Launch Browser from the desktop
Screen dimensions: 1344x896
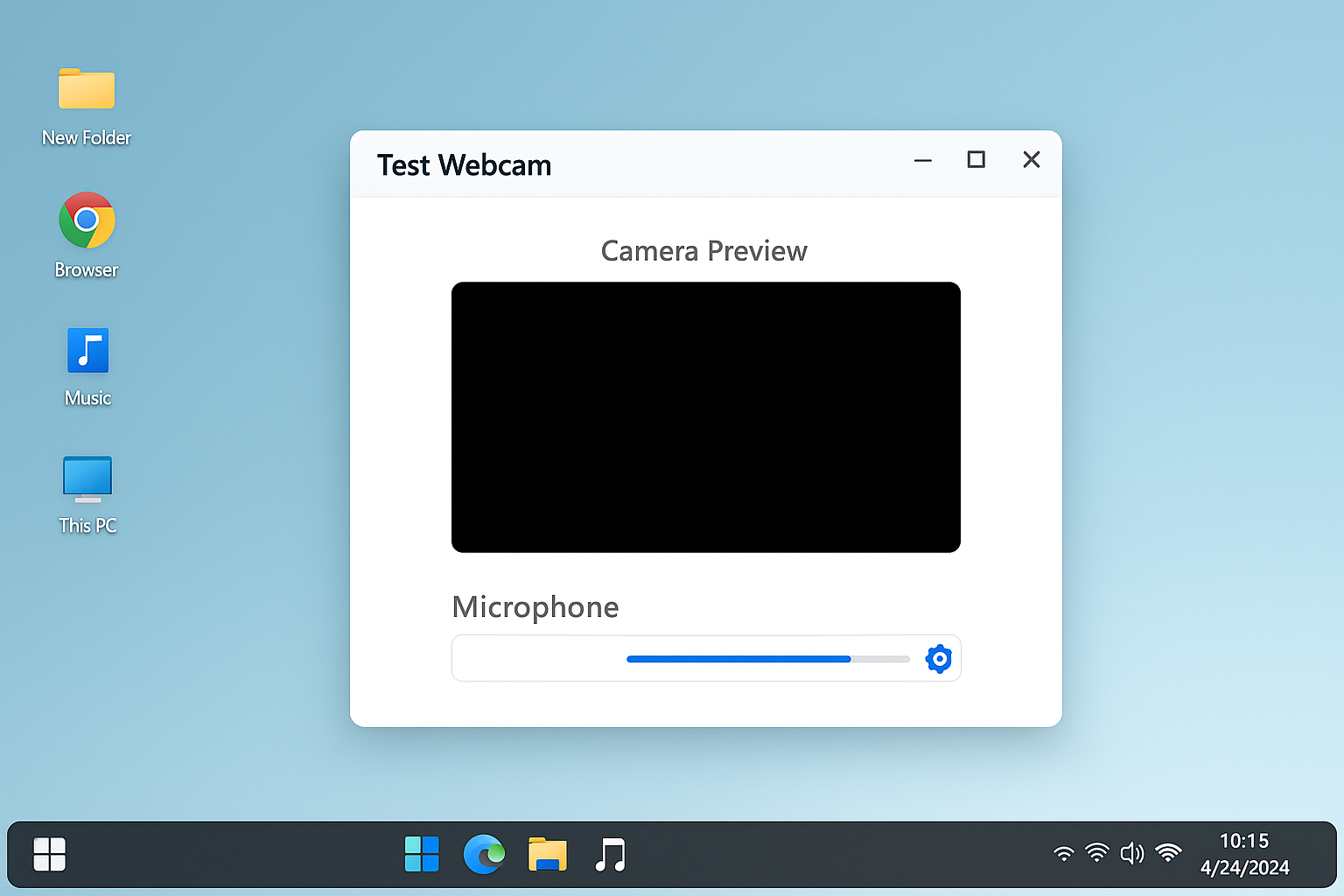click(x=87, y=220)
